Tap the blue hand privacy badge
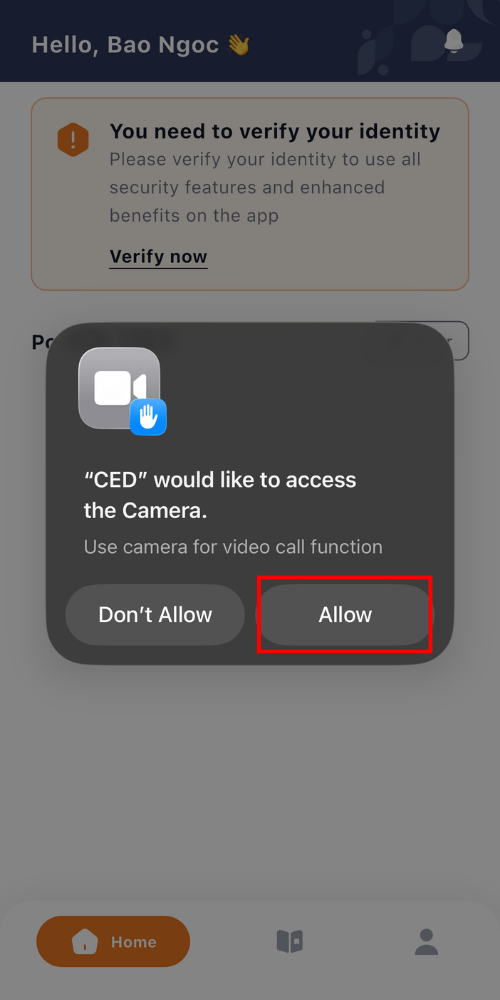Viewport: 500px width, 1000px height. click(x=148, y=417)
